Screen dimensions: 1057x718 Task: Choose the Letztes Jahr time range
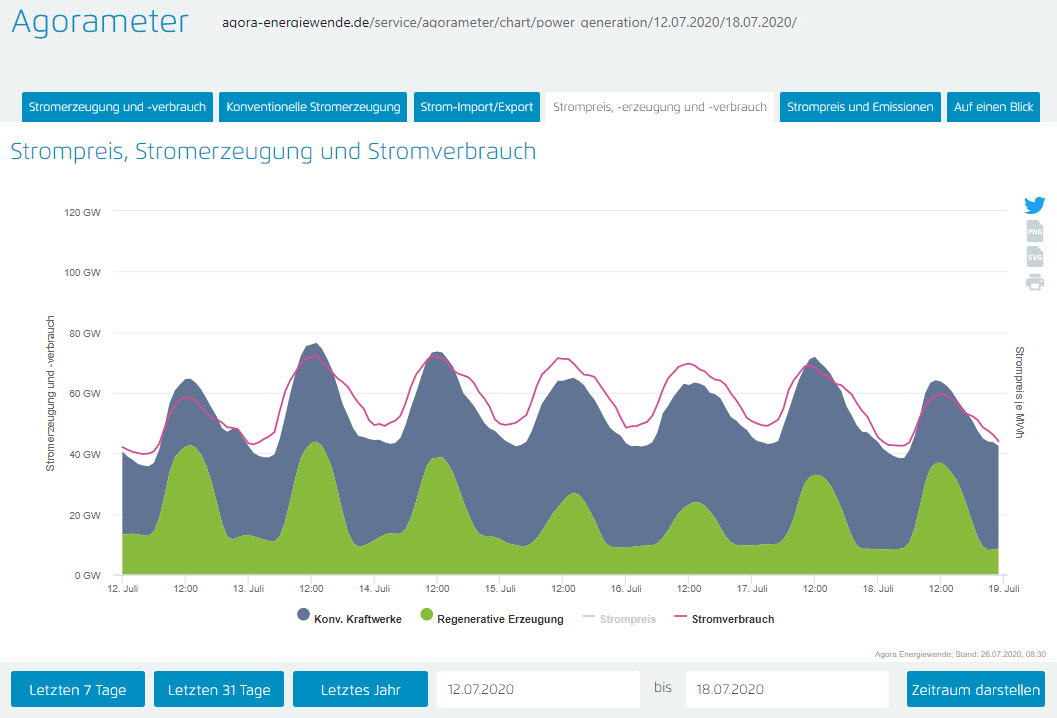360,690
